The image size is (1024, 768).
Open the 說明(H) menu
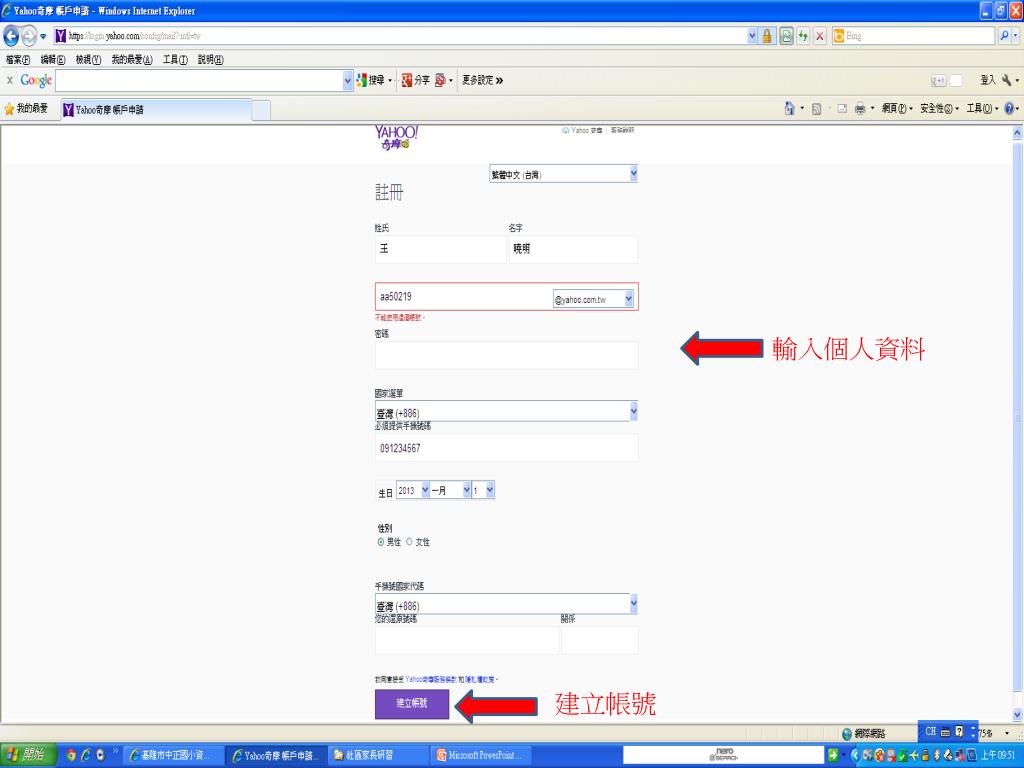[x=210, y=60]
